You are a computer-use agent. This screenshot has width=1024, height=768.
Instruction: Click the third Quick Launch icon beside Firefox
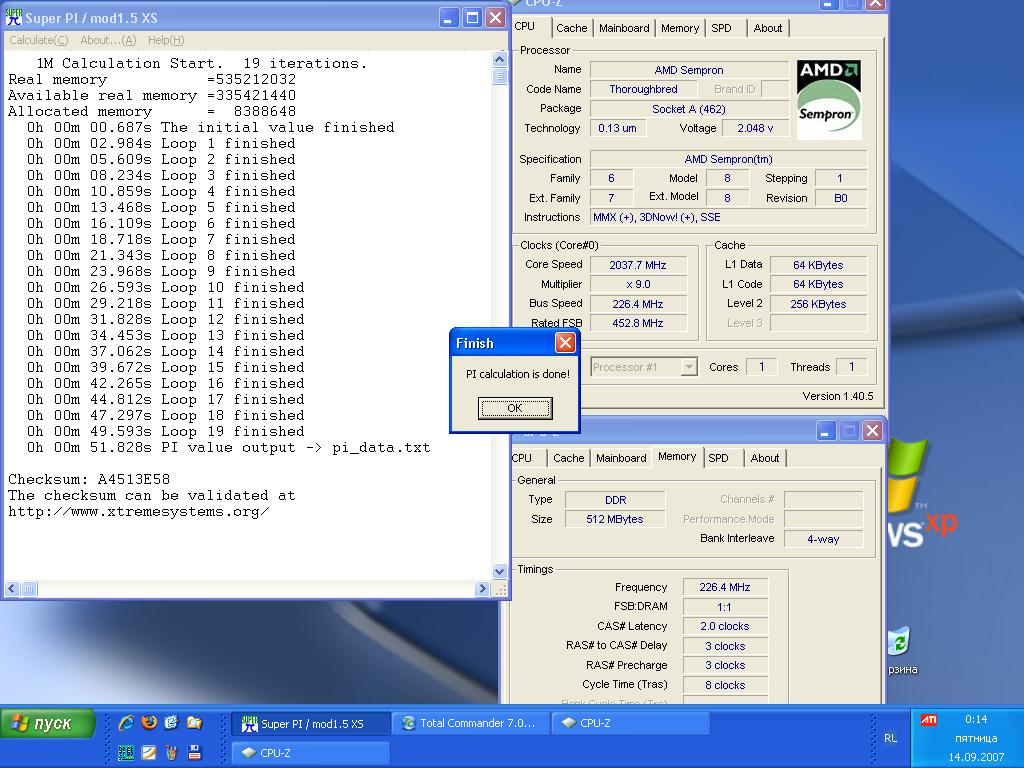(x=172, y=722)
